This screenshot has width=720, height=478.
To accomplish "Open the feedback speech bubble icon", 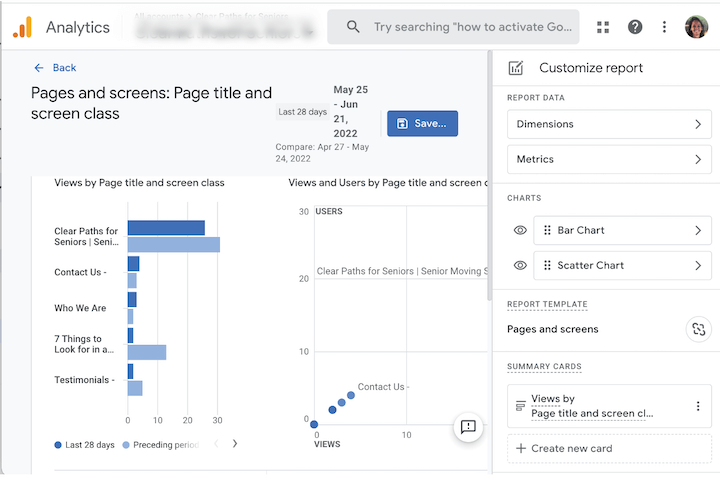I will 467,427.
